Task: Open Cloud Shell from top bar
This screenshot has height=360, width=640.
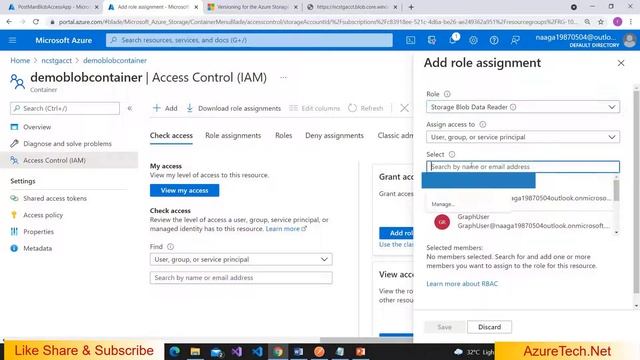Action: coord(411,40)
